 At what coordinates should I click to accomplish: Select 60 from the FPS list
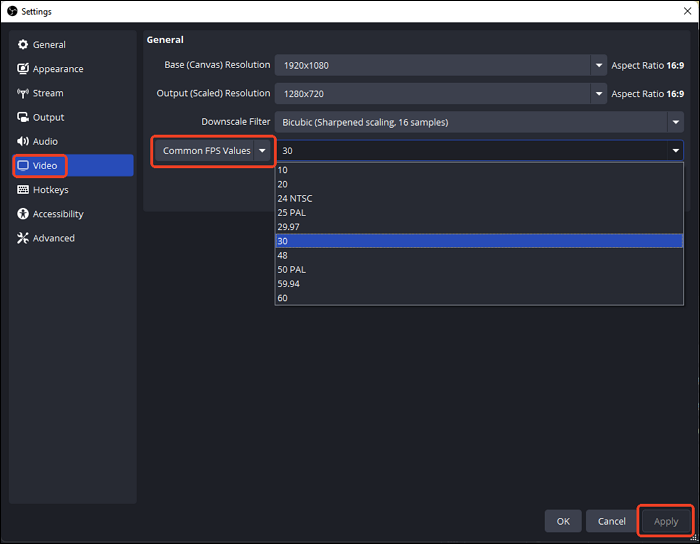click(x=283, y=298)
